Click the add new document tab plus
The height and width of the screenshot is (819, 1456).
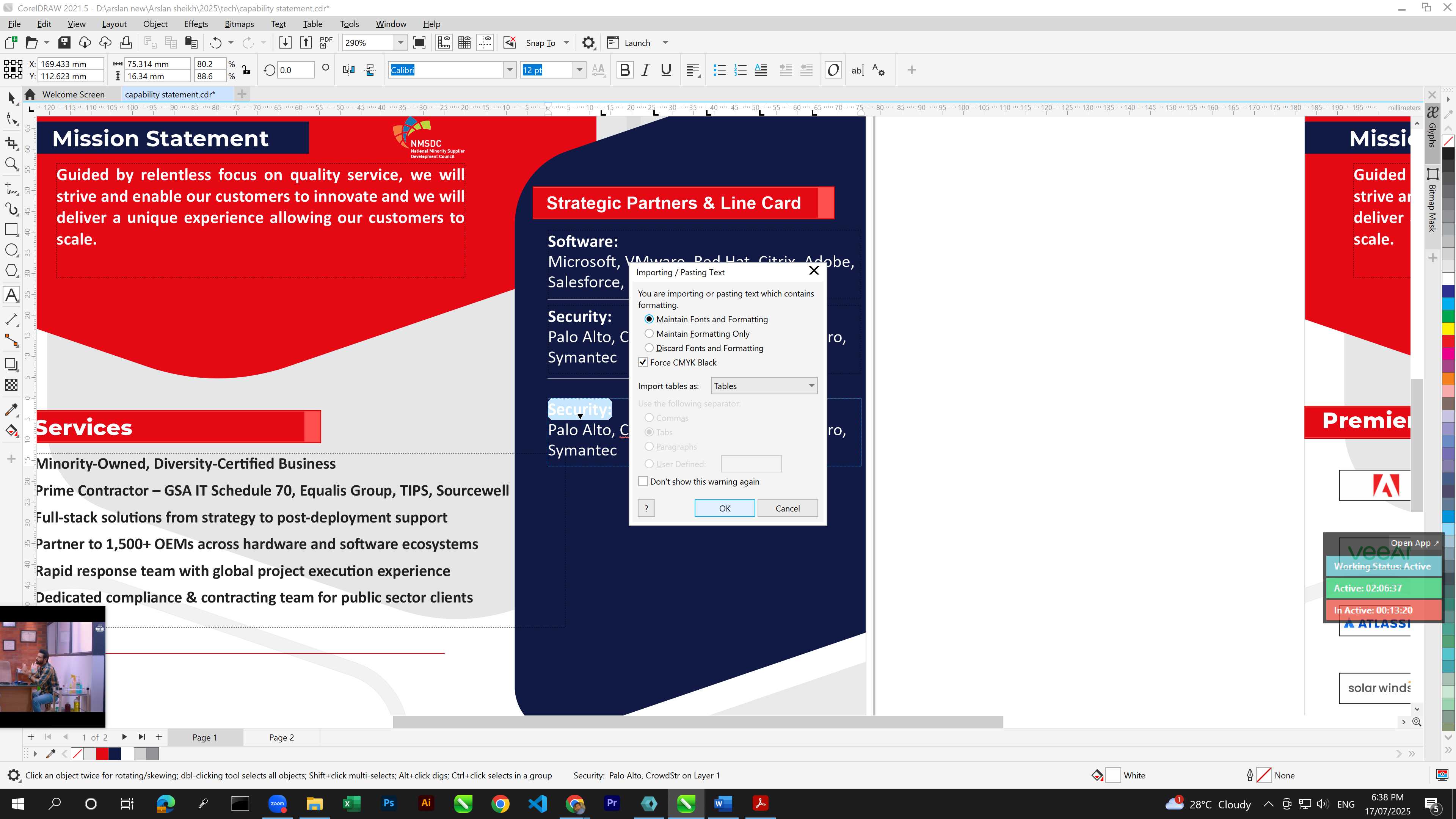click(242, 94)
